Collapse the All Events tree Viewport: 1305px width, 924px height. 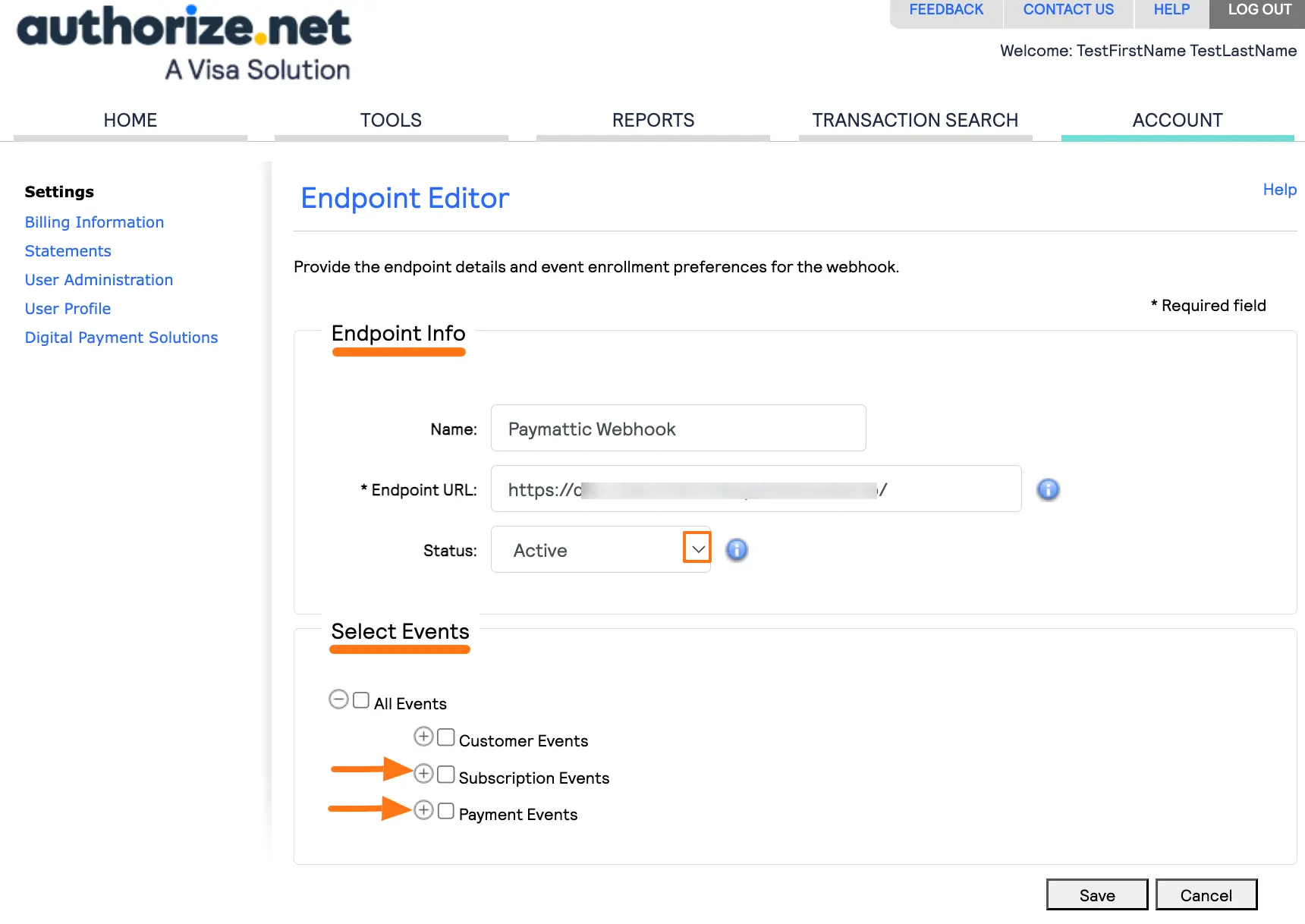click(x=338, y=699)
